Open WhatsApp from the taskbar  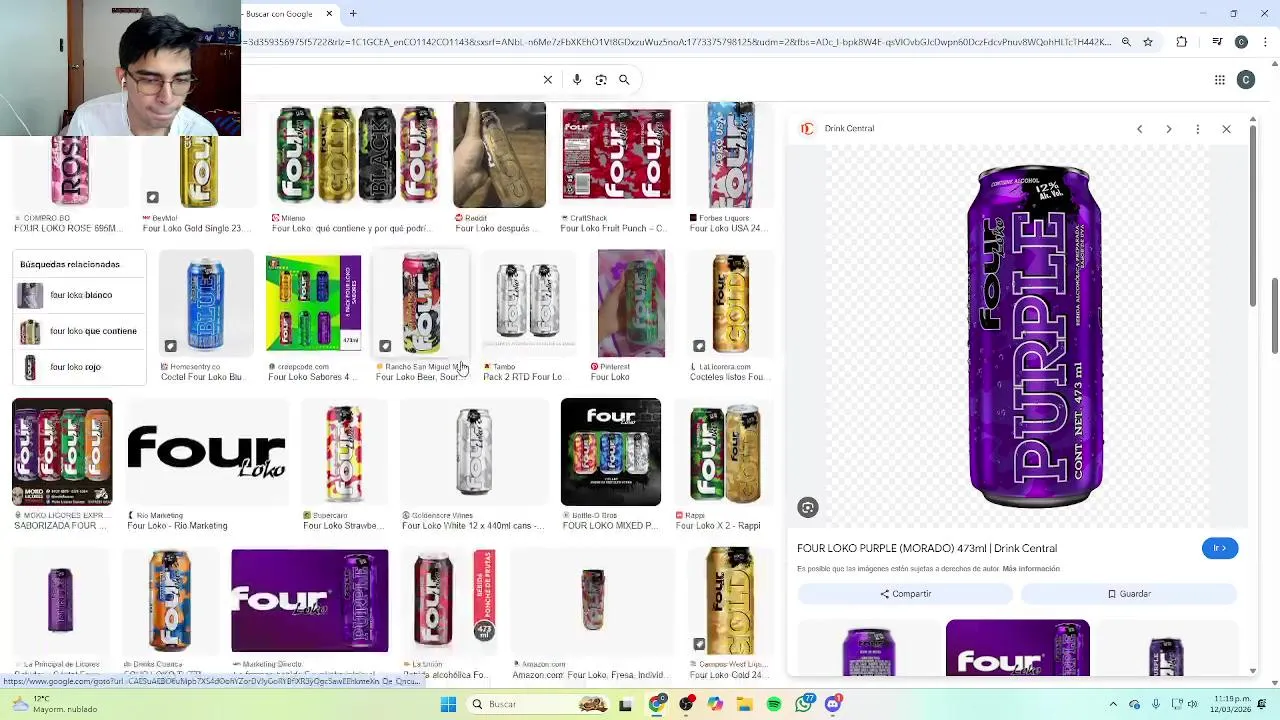[x=804, y=704]
